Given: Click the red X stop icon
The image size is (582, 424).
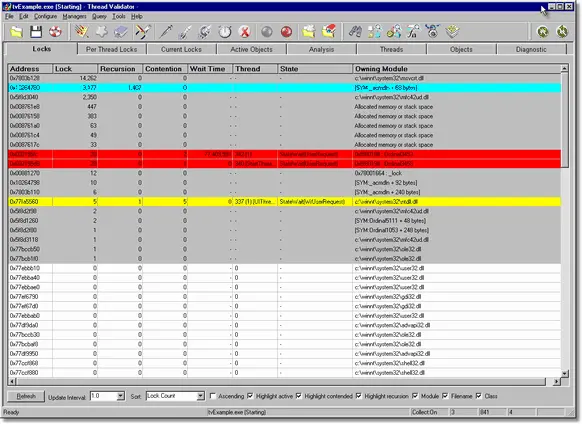Looking at the screenshot, I should pos(245,32).
